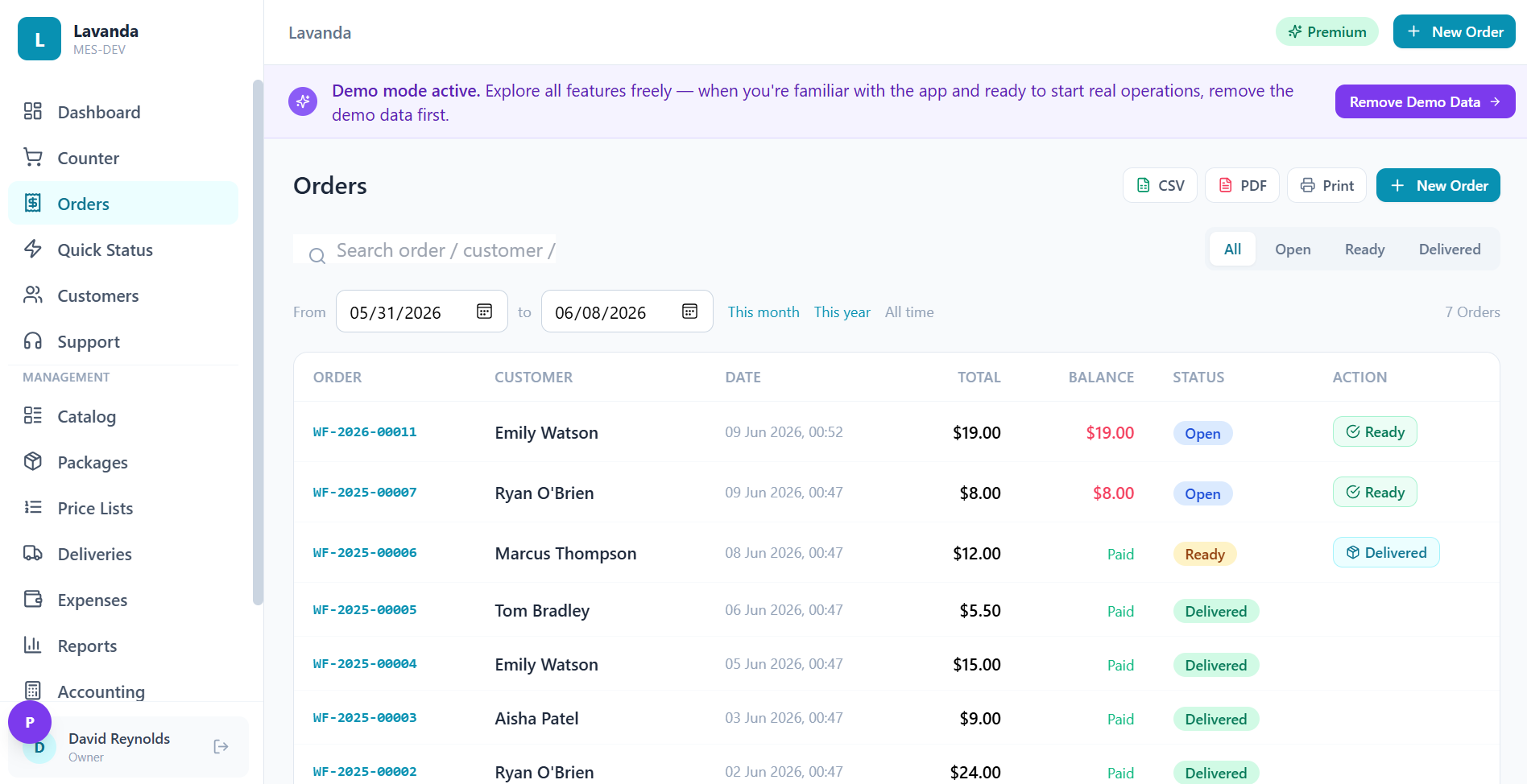
Task: Open Customers via the people icon
Action: pos(33,295)
